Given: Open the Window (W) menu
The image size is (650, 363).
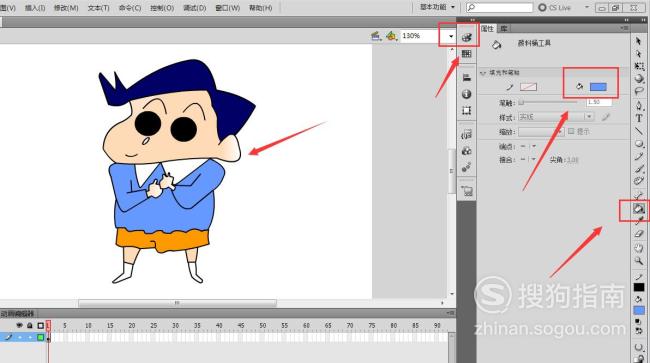Looking at the screenshot, I should coord(228,8).
